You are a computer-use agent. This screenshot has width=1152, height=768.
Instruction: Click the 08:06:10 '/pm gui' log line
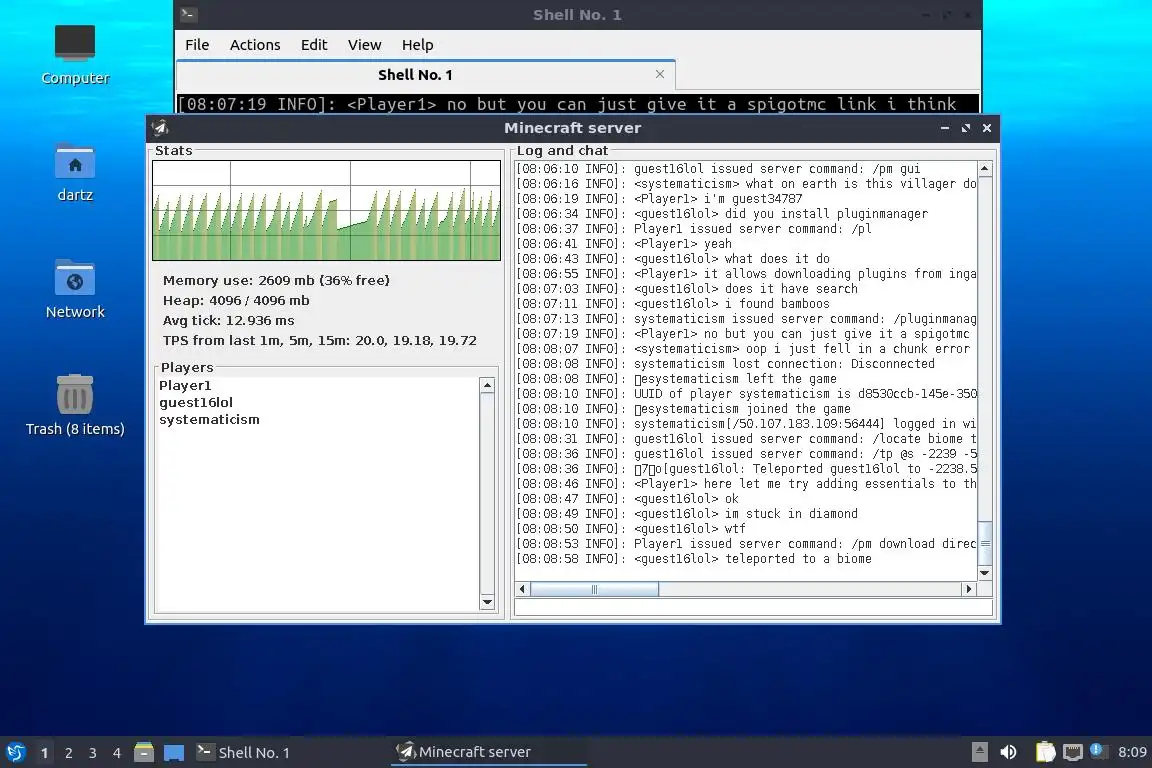click(718, 169)
